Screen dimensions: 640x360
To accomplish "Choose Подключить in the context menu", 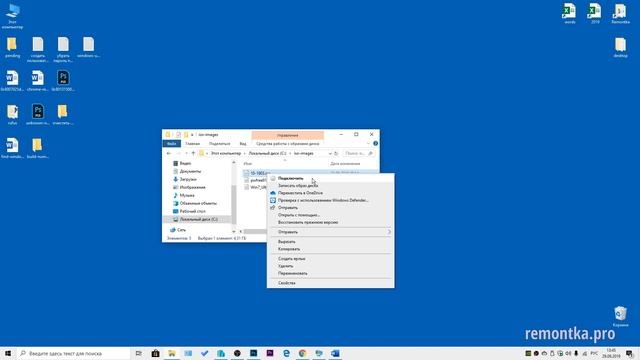I will pos(290,178).
